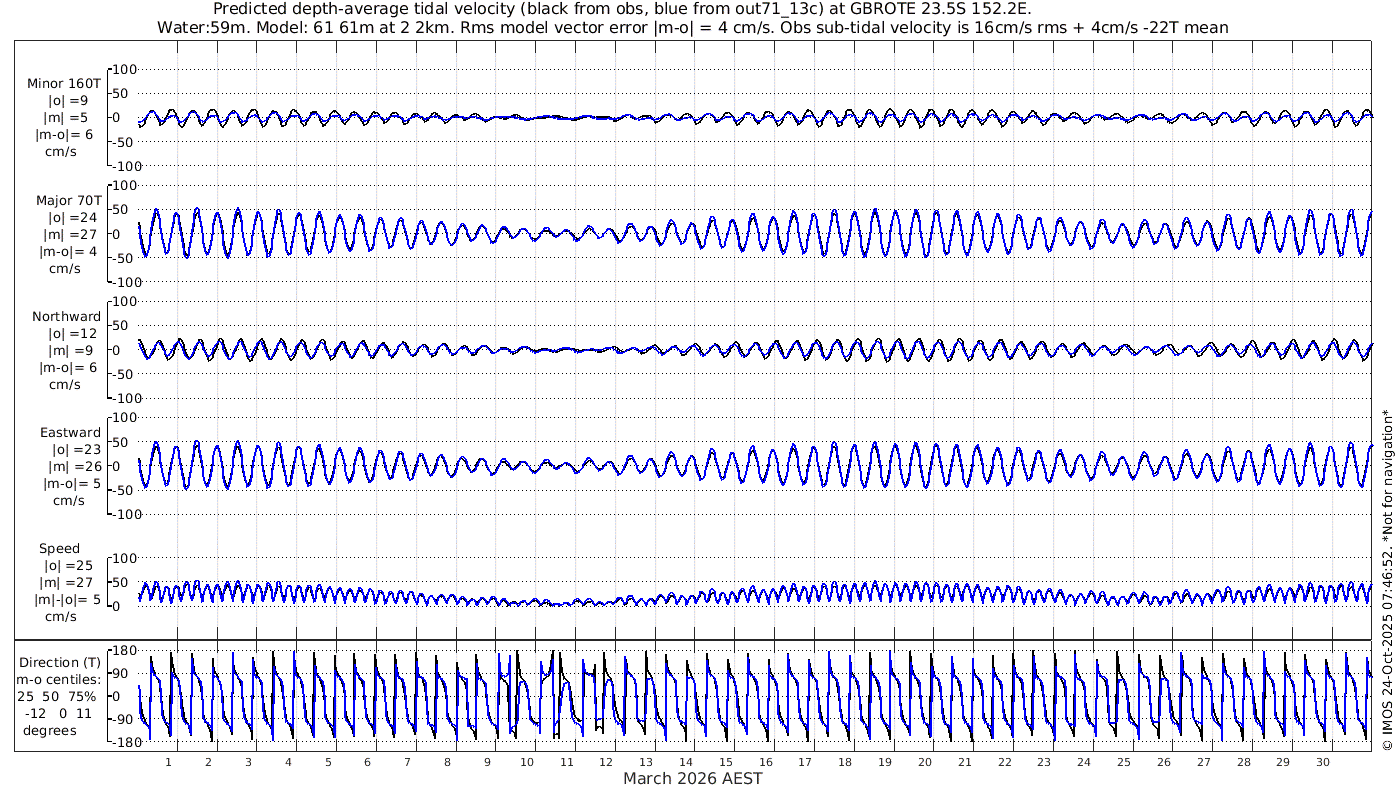This screenshot has width=1400, height=800.
Task: Select day 10 on the date axis
Action: click(x=527, y=762)
